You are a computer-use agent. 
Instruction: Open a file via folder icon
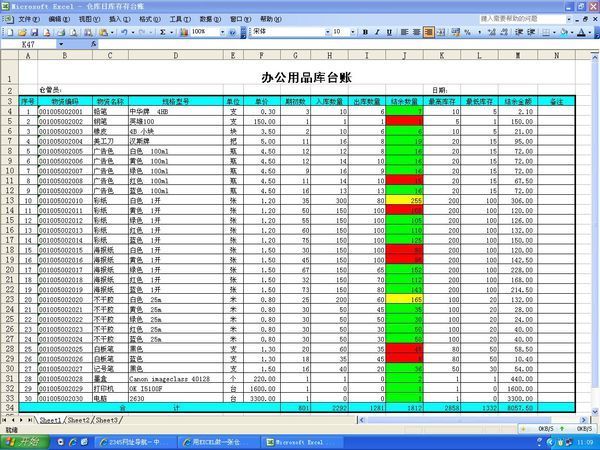(x=22, y=32)
